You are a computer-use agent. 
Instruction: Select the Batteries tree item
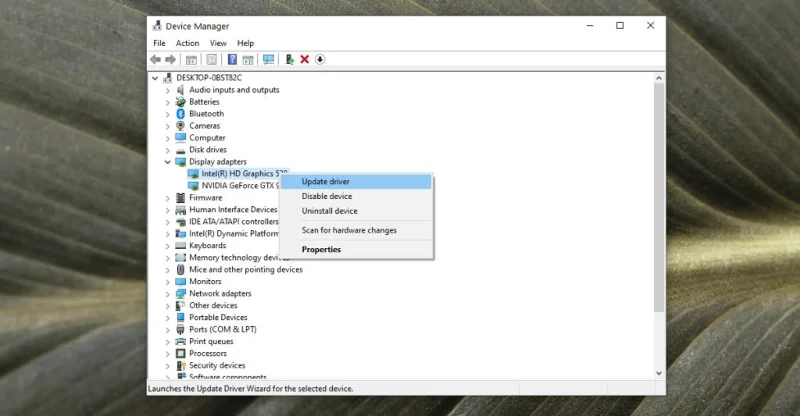click(x=204, y=102)
